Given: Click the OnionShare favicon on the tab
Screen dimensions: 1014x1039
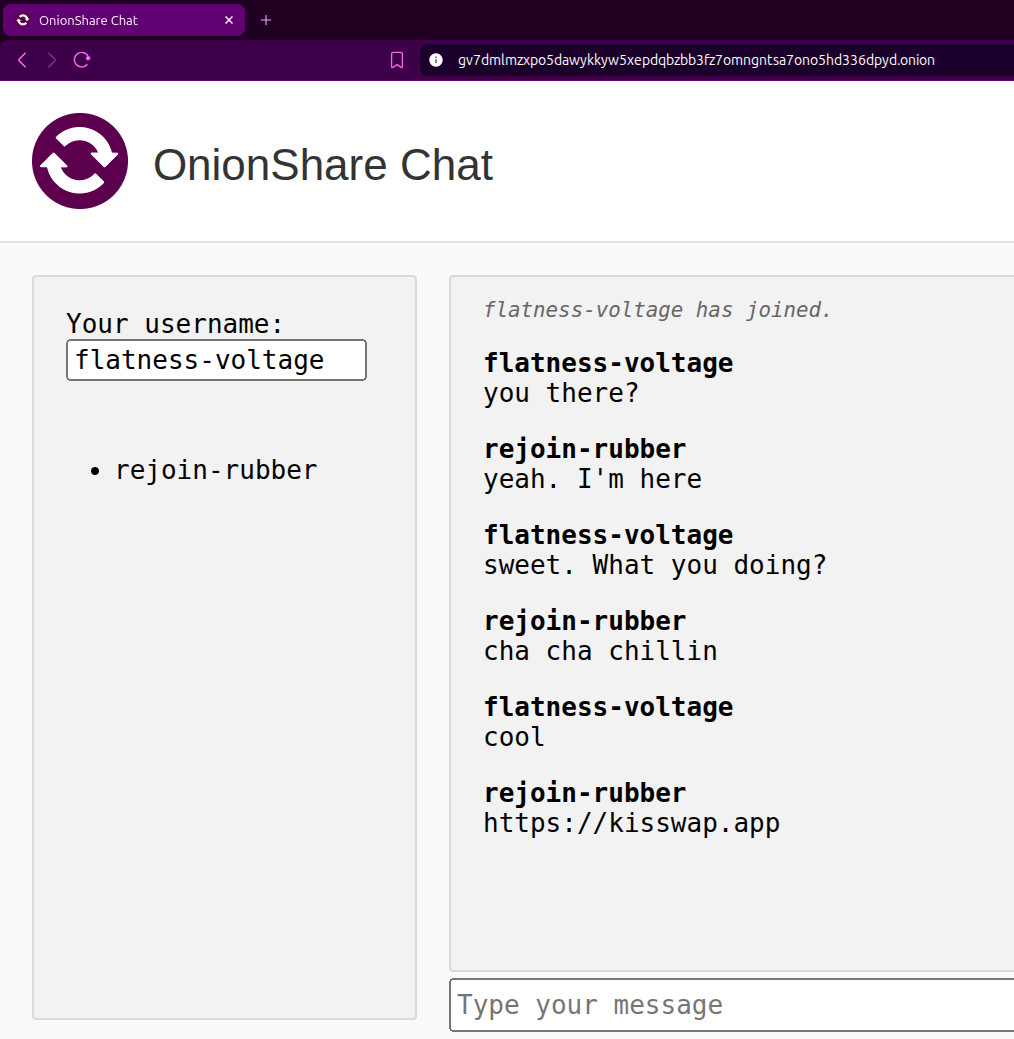Looking at the screenshot, I should coord(23,20).
